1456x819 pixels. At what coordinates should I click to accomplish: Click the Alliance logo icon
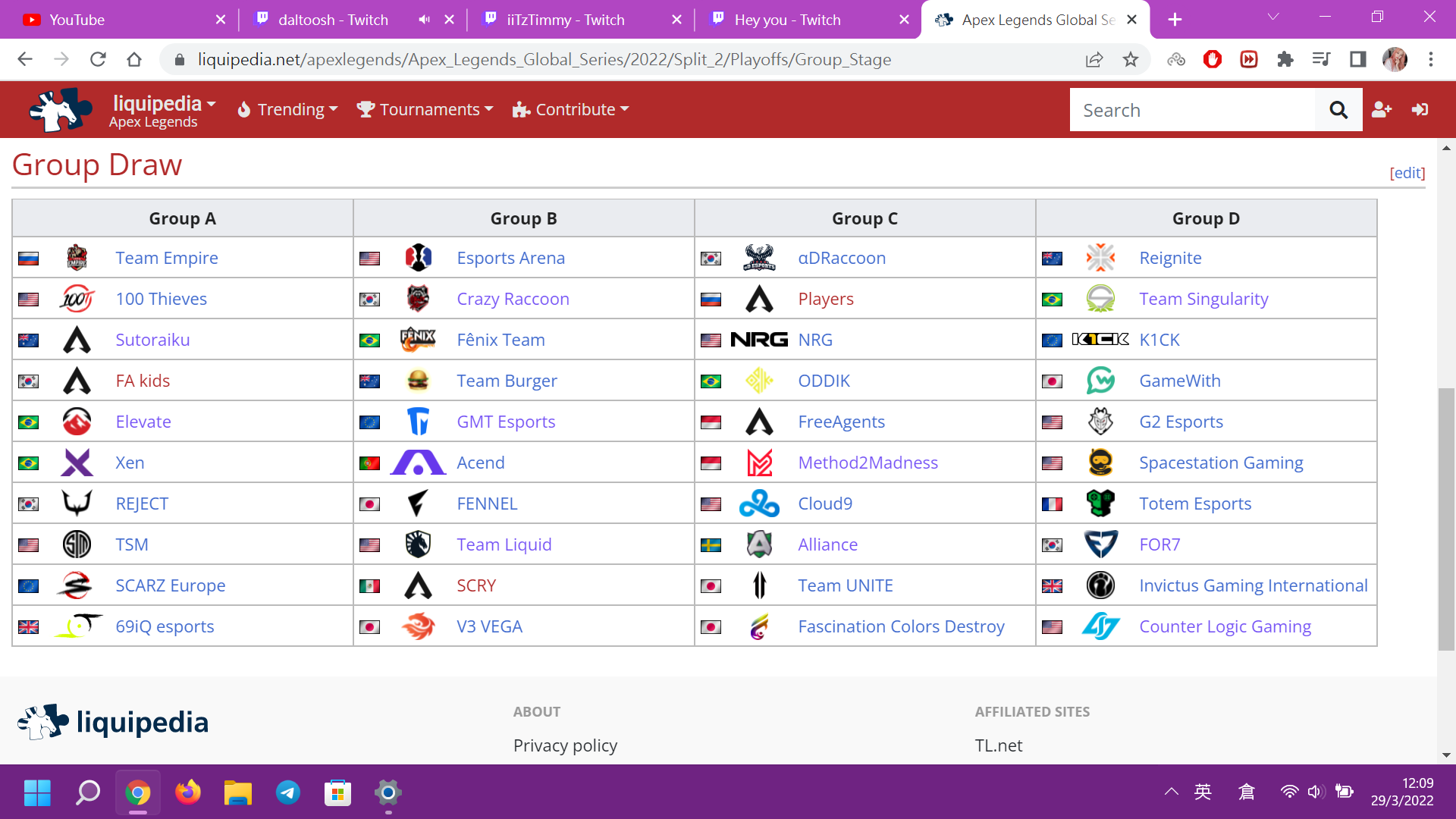click(x=759, y=544)
